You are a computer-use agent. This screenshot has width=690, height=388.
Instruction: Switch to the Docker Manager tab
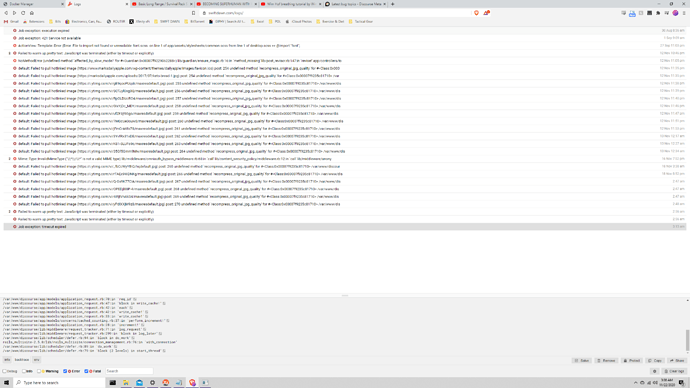32,4
